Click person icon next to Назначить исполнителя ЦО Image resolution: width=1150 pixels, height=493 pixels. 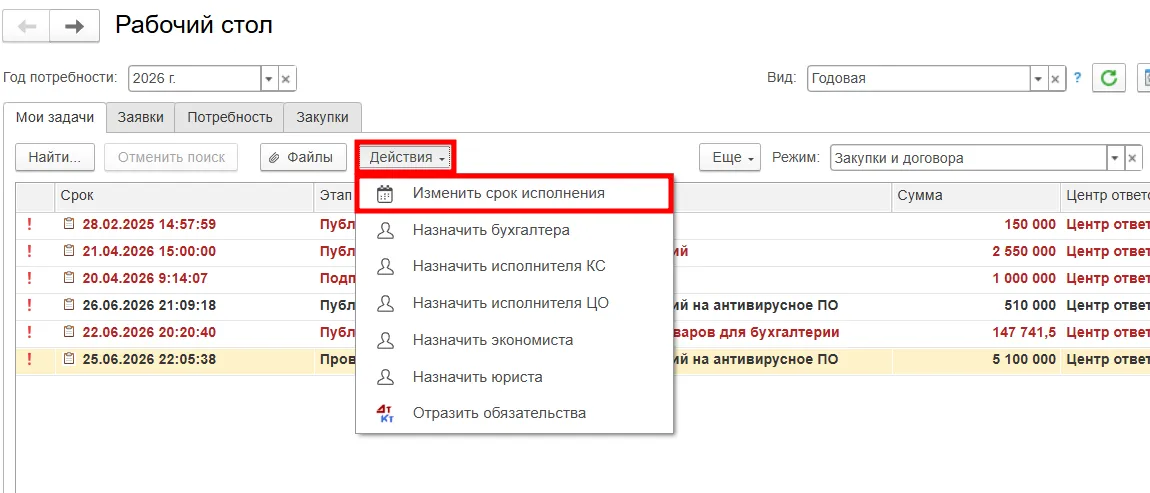tap(384, 303)
